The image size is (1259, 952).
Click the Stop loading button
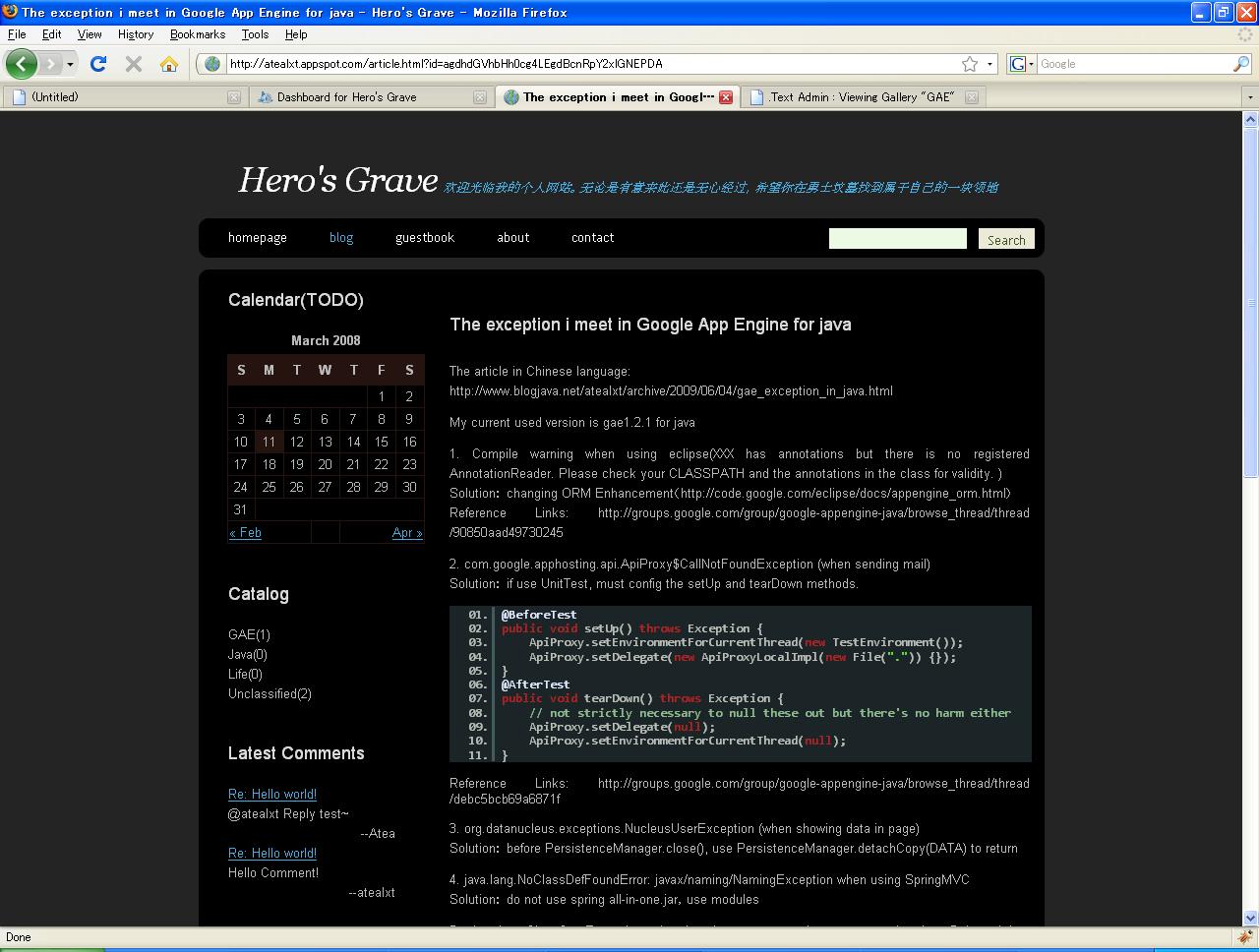pyautogui.click(x=134, y=64)
